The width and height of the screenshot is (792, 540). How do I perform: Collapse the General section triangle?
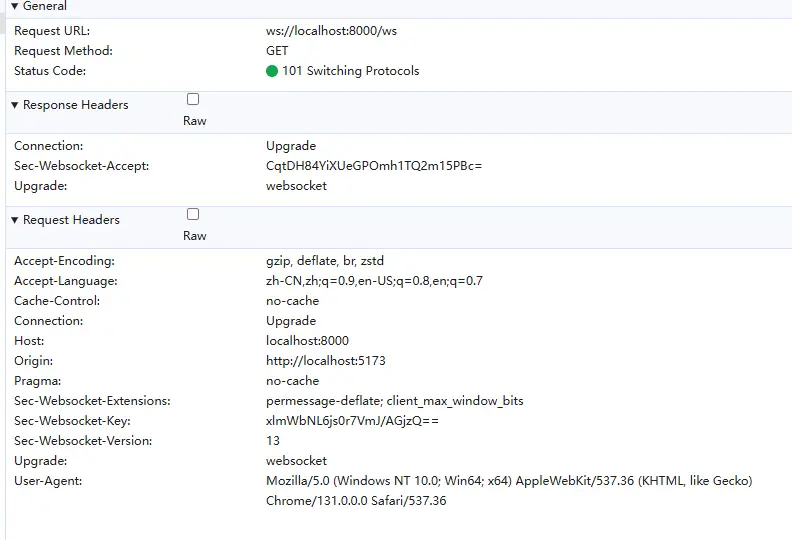click(x=15, y=6)
